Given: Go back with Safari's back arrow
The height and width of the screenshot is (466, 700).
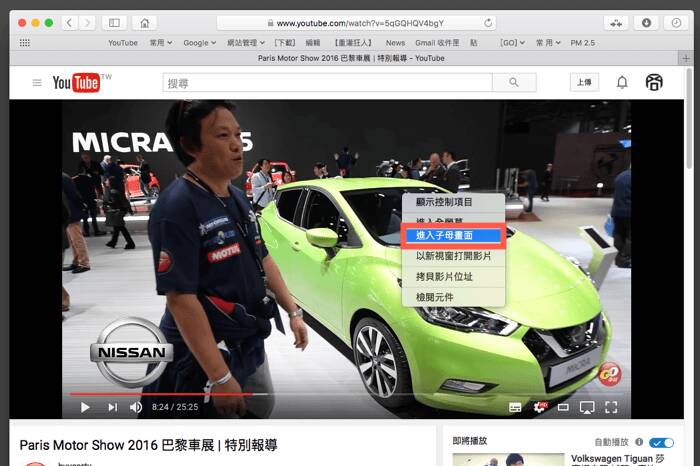Looking at the screenshot, I should coord(69,23).
